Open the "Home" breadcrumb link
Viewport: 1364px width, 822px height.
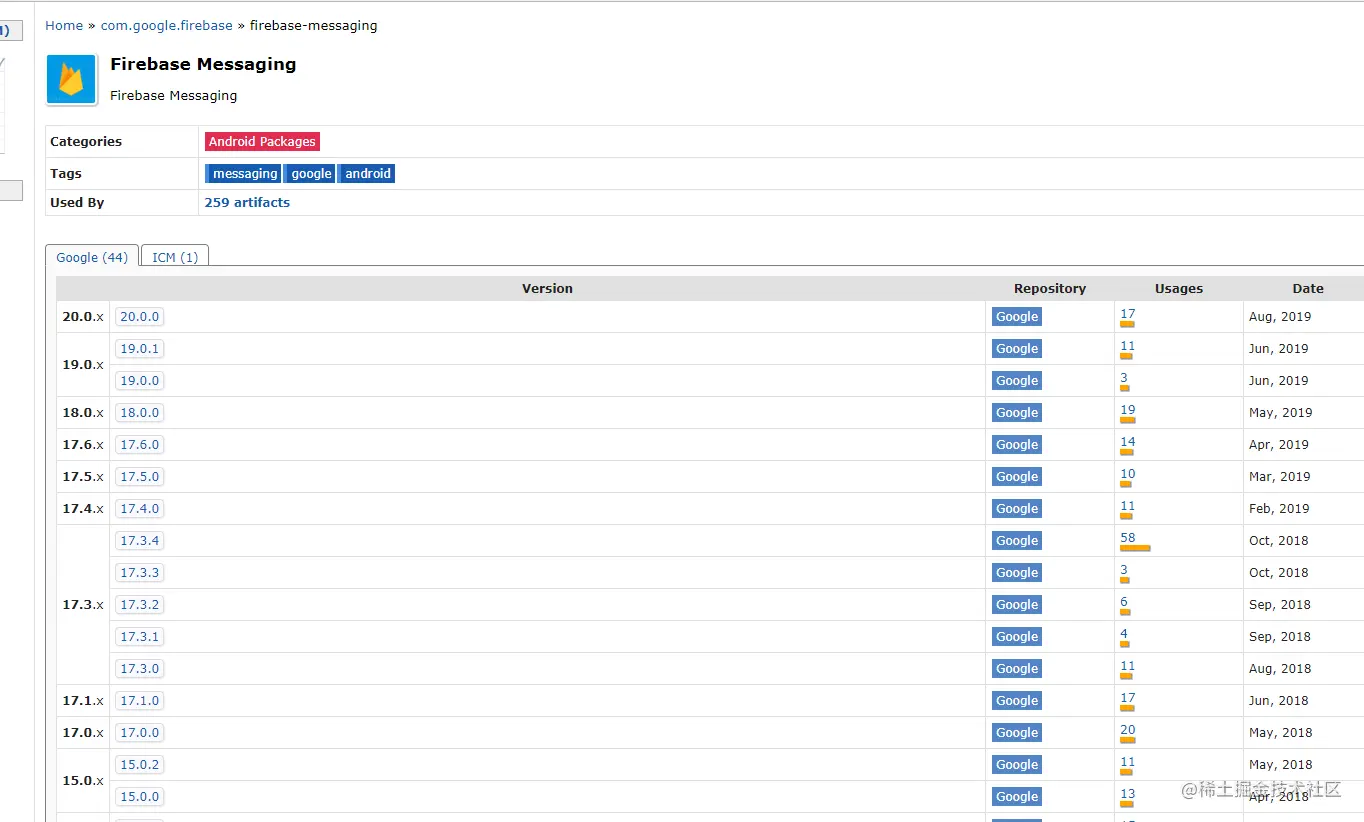(64, 25)
